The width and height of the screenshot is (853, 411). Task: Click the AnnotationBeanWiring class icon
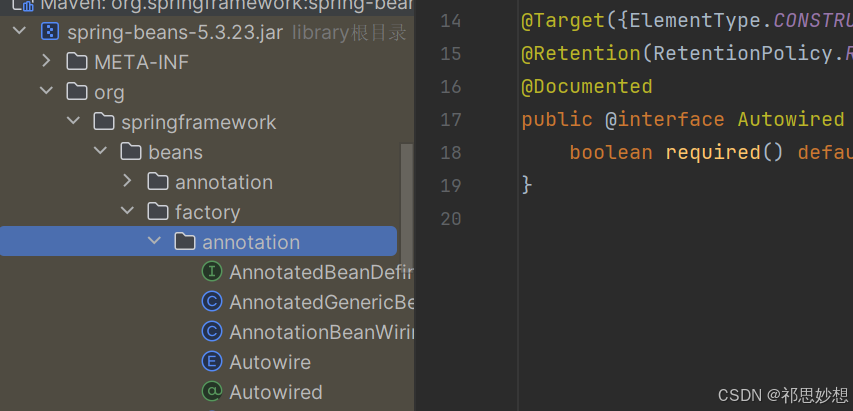[x=212, y=331]
